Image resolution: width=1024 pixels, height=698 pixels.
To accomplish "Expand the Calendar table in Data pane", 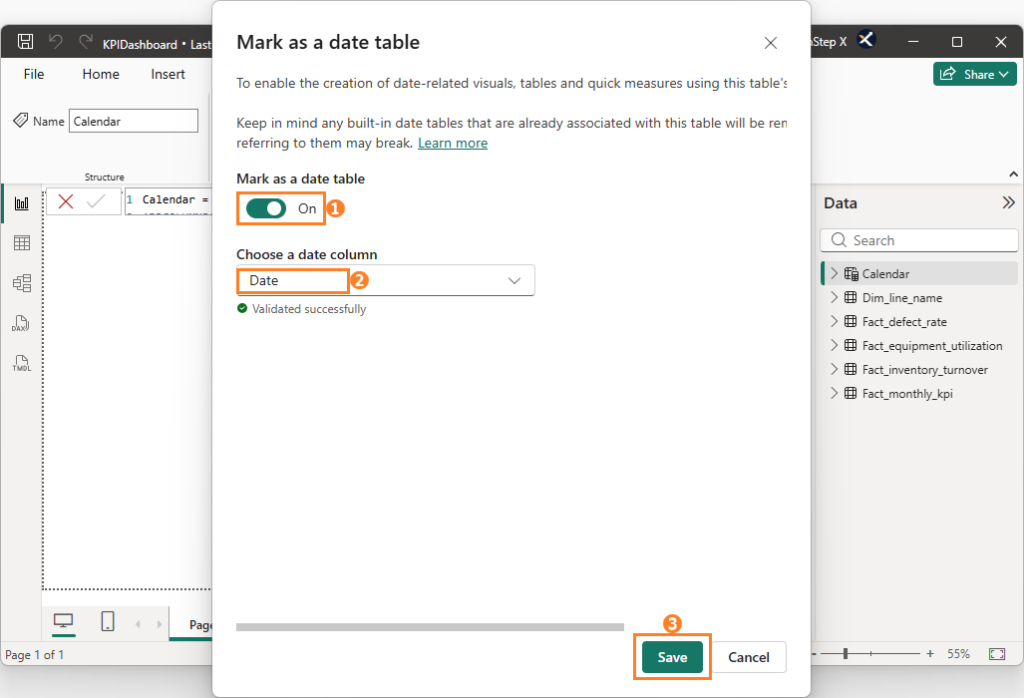I will (834, 274).
